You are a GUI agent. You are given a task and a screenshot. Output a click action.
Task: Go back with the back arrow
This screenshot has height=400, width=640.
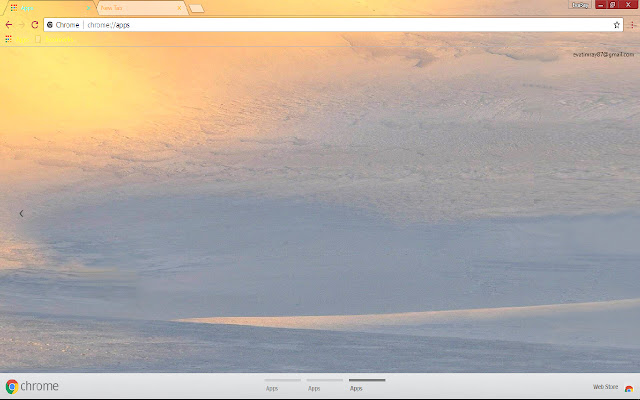pos(9,25)
